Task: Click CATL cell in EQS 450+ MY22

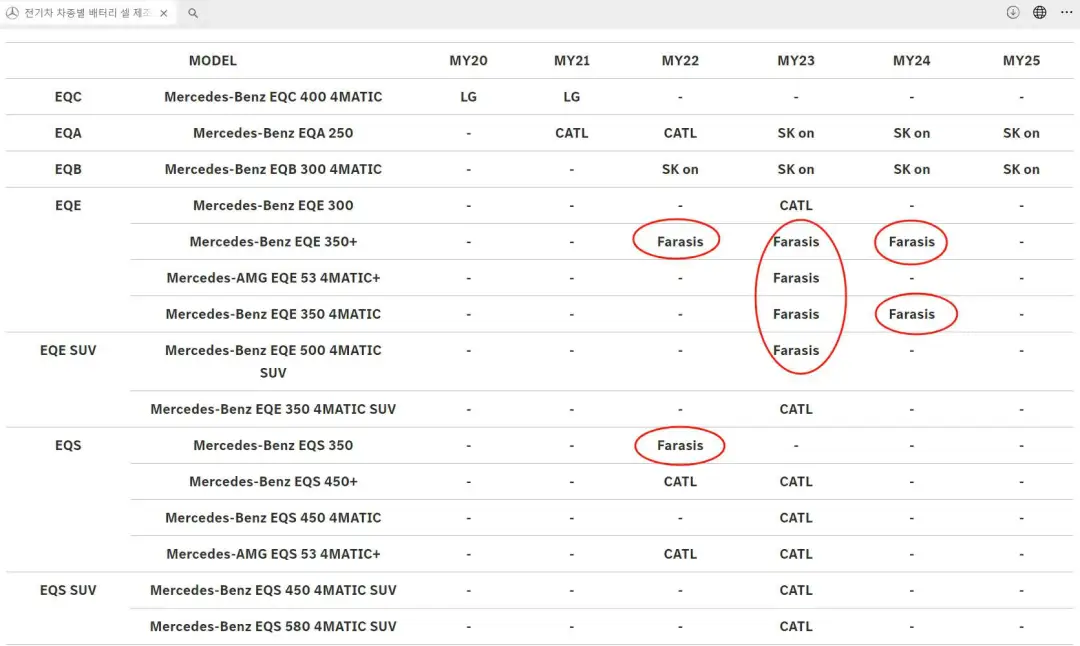Action: 680,481
